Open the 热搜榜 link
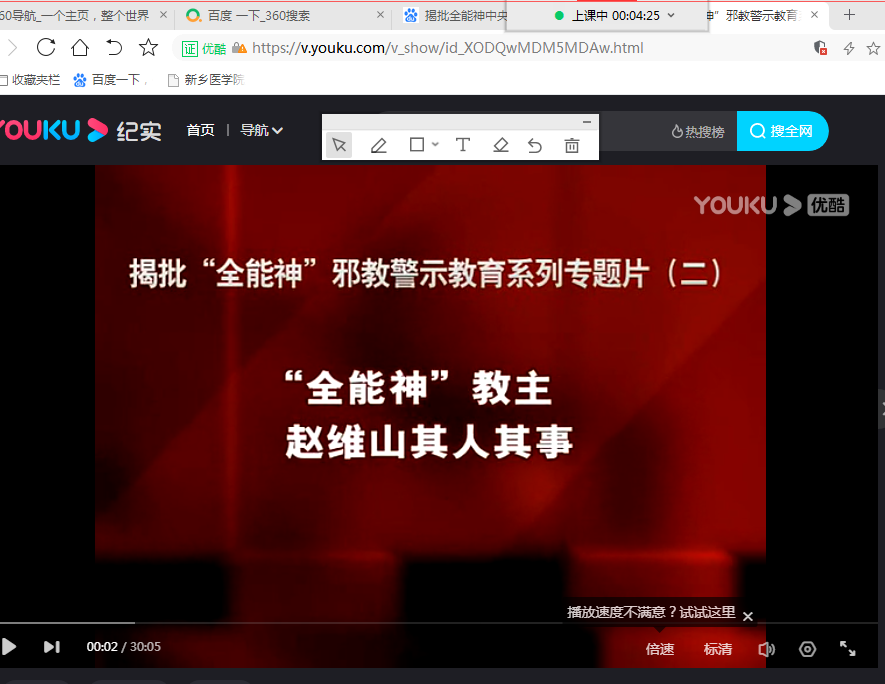Image resolution: width=885 pixels, height=684 pixels. point(698,131)
